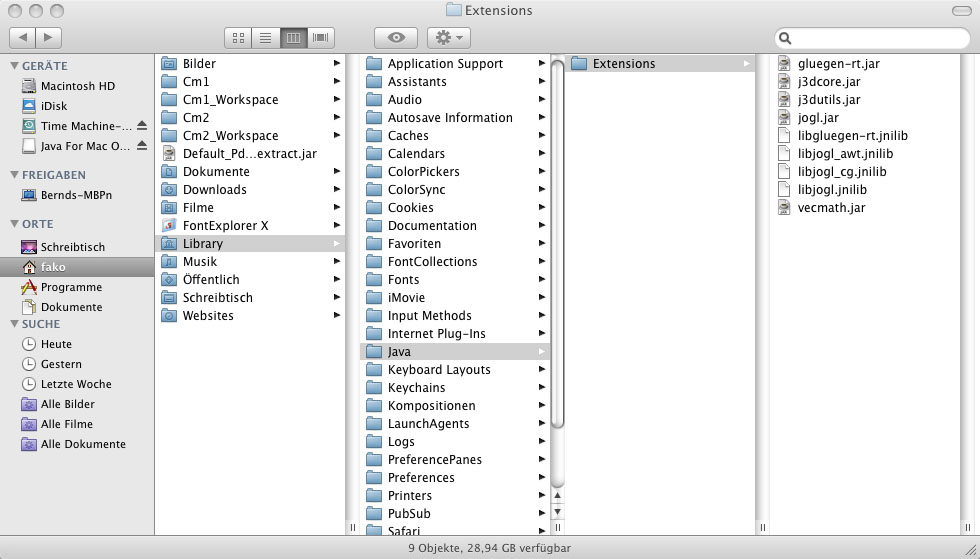Viewport: 980px width, 559px height.
Task: Click the Library column scroll-up arrow
Action: pos(558,496)
